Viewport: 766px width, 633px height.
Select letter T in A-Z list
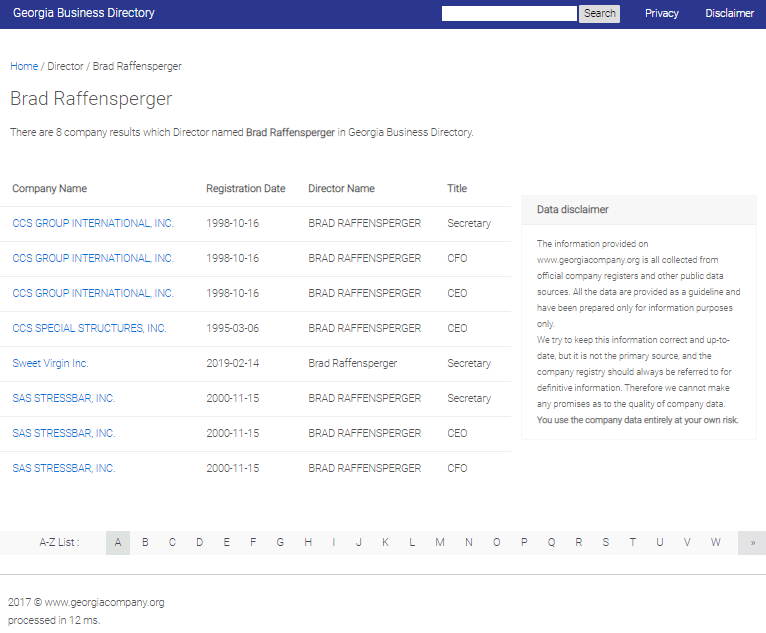point(633,543)
